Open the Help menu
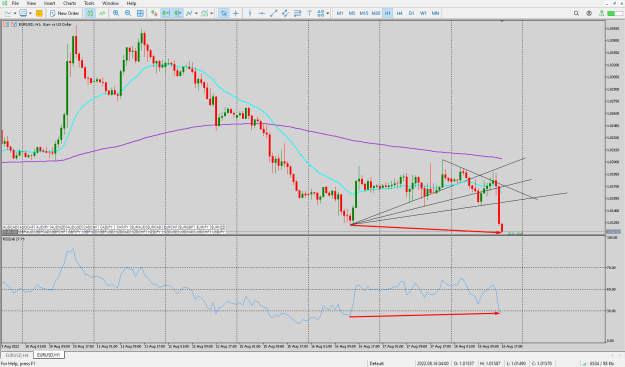This screenshot has width=625, height=367. (132, 3)
